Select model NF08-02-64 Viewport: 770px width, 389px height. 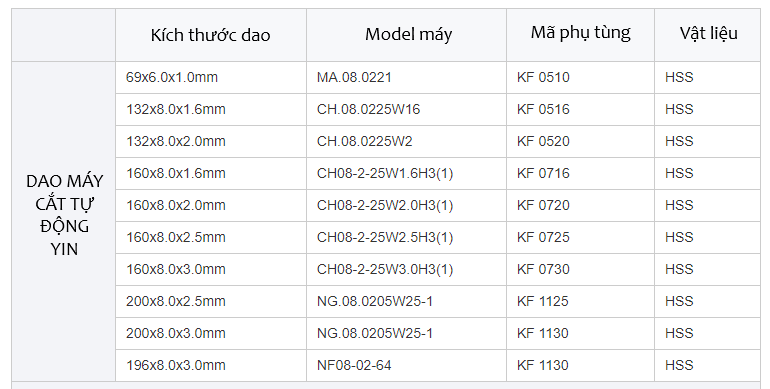click(407, 365)
